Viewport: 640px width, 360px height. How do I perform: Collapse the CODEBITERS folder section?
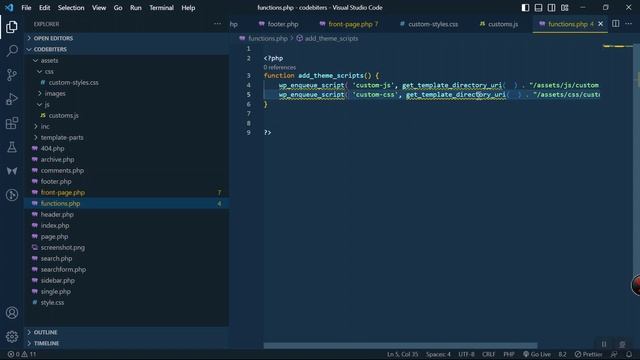coord(127,49)
